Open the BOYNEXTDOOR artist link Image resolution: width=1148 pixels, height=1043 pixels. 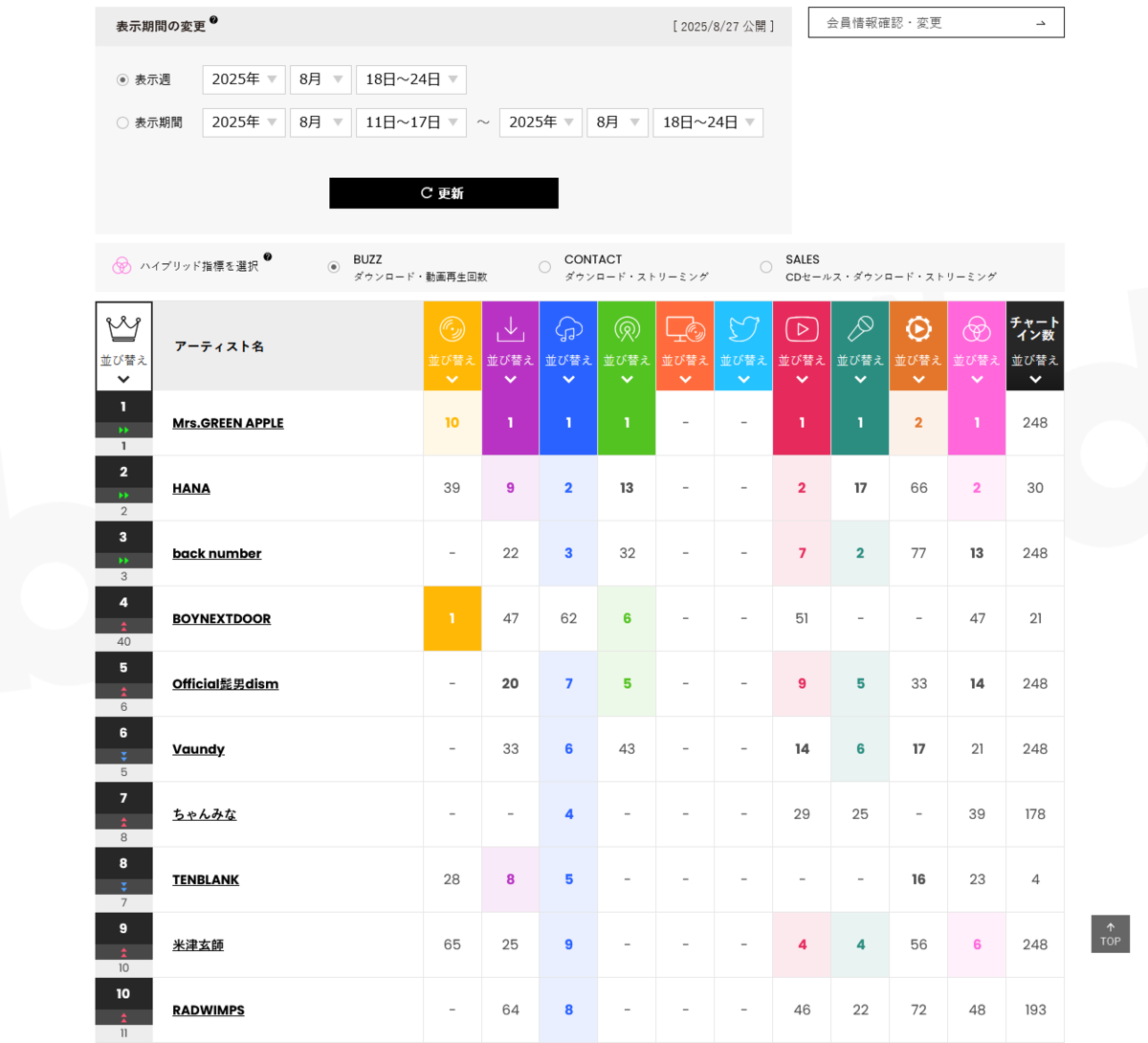tap(221, 618)
